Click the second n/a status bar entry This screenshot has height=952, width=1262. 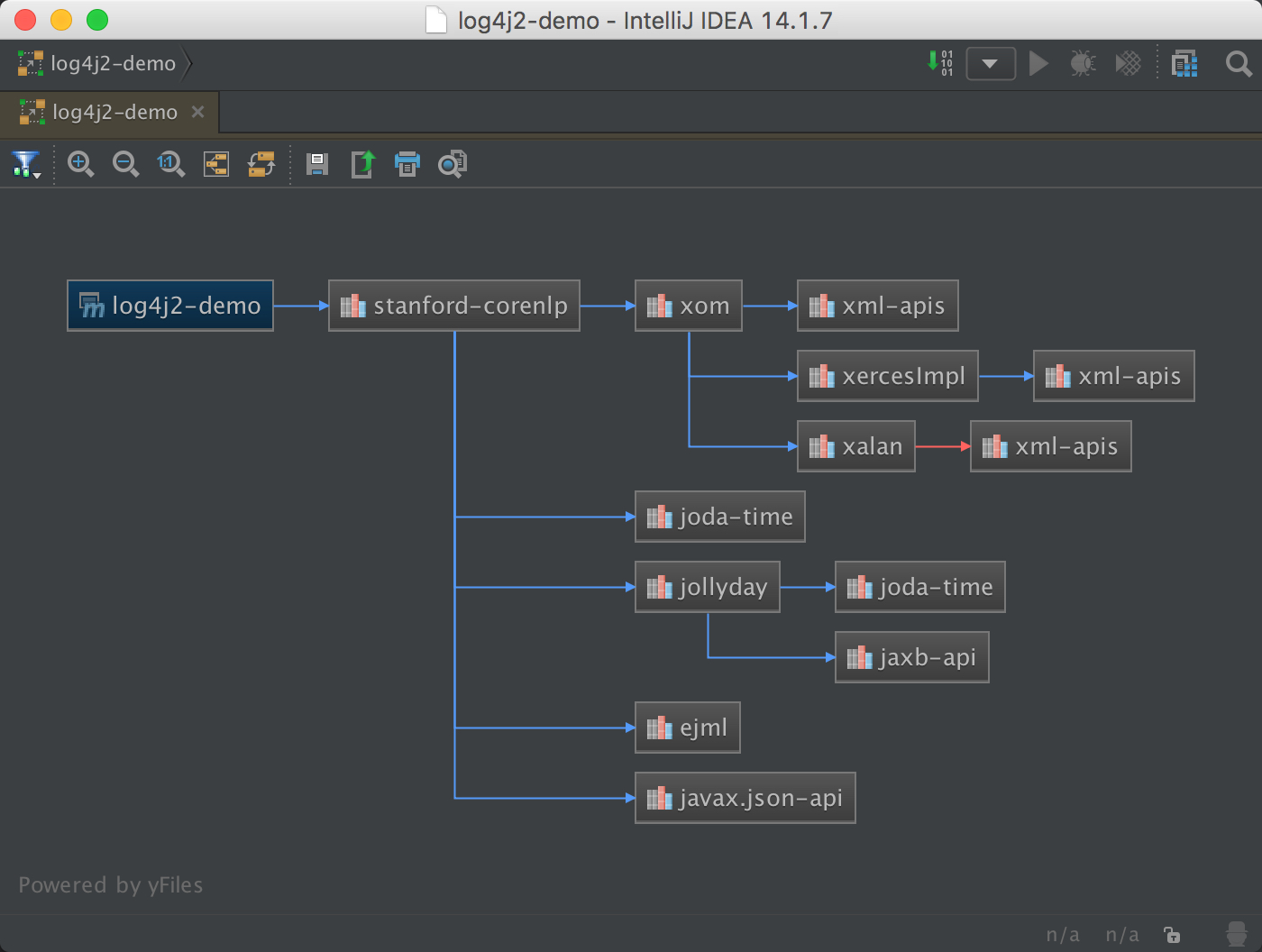click(1122, 935)
